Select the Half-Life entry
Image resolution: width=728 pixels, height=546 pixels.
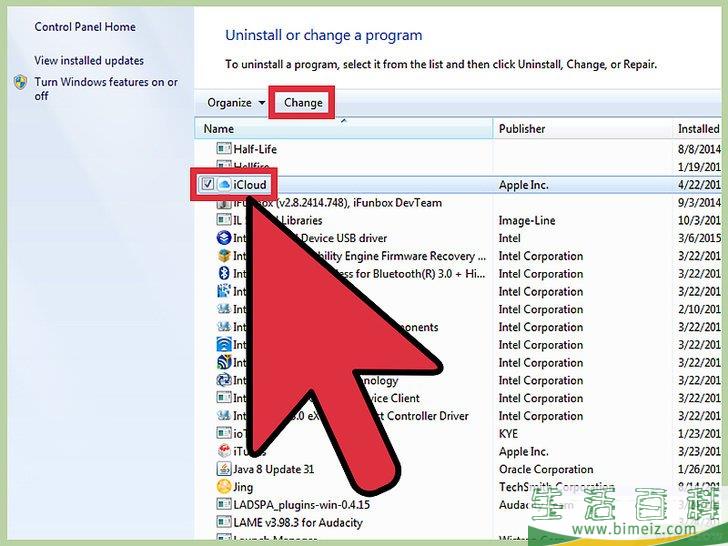point(255,149)
